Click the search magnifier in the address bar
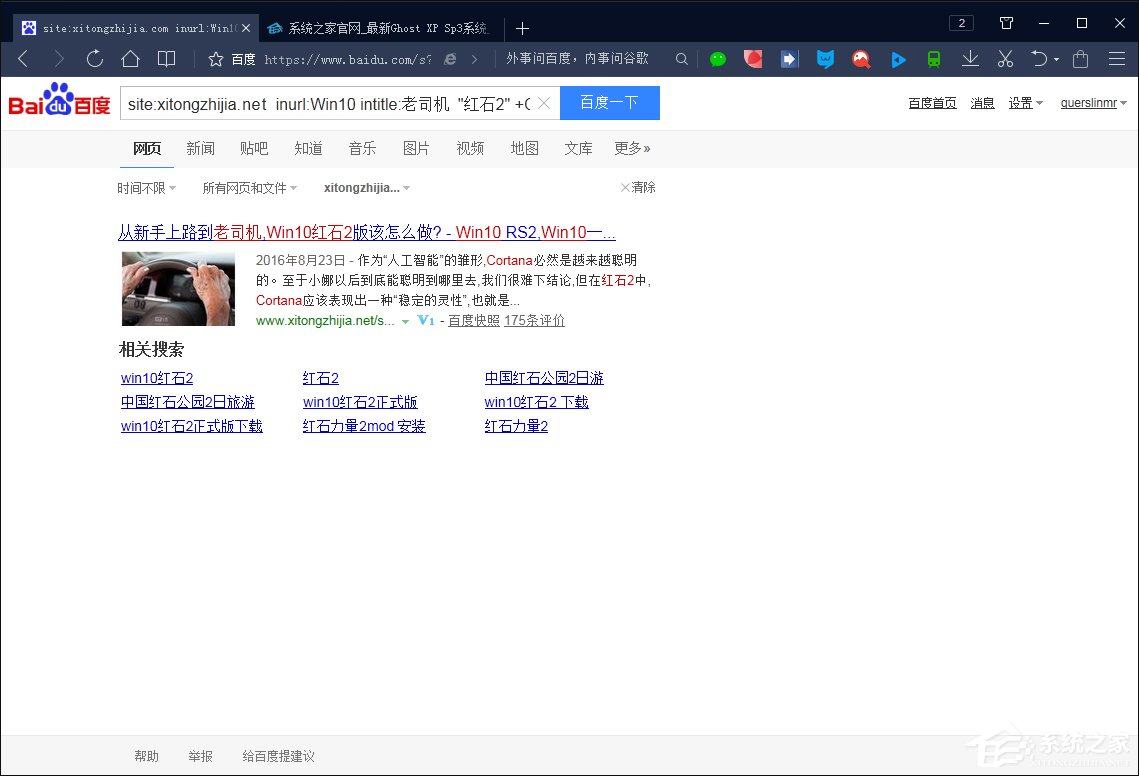Image resolution: width=1139 pixels, height=776 pixels. click(x=681, y=59)
